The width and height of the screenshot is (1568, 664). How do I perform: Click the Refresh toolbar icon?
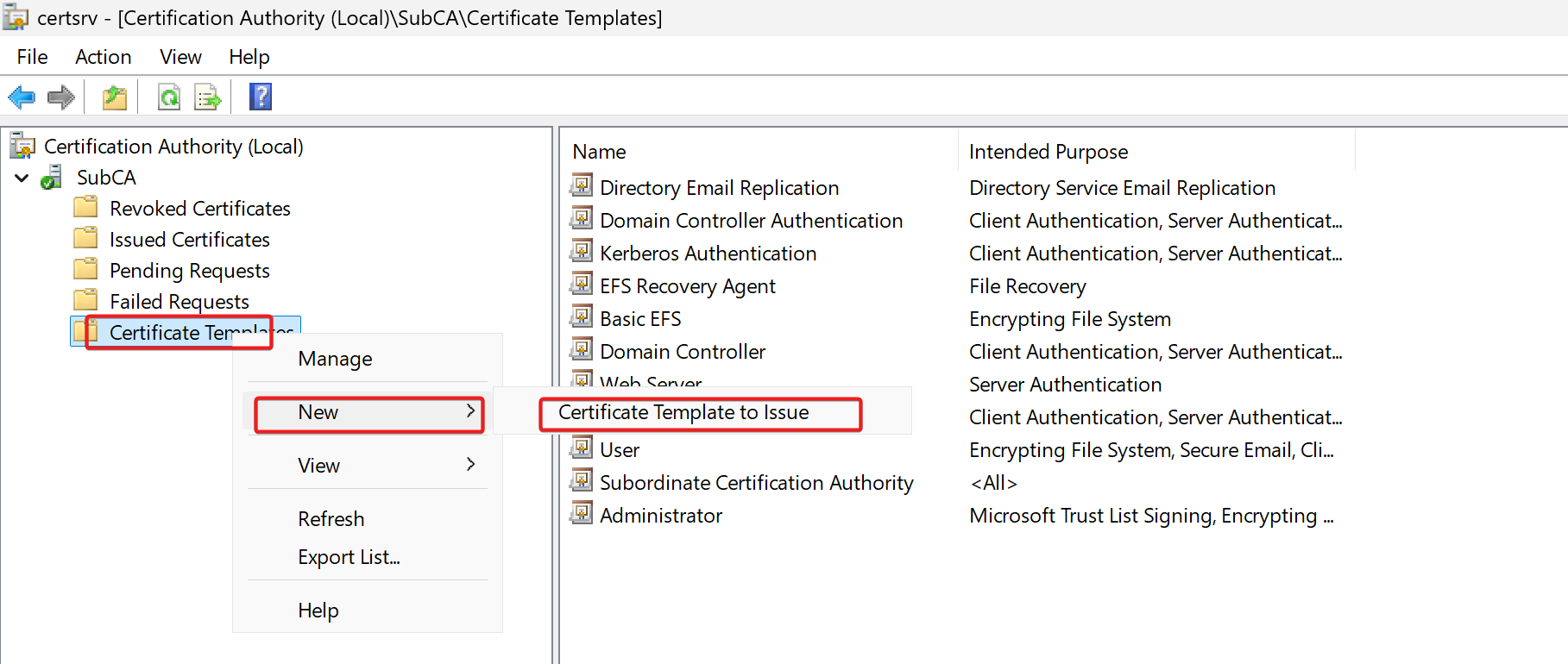(x=169, y=97)
